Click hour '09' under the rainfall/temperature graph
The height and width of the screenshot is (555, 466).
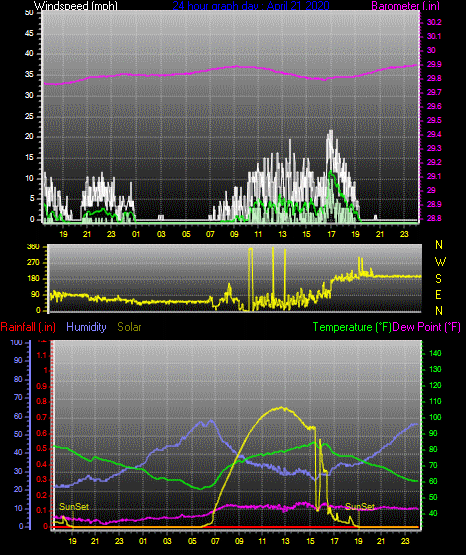tap(239, 541)
